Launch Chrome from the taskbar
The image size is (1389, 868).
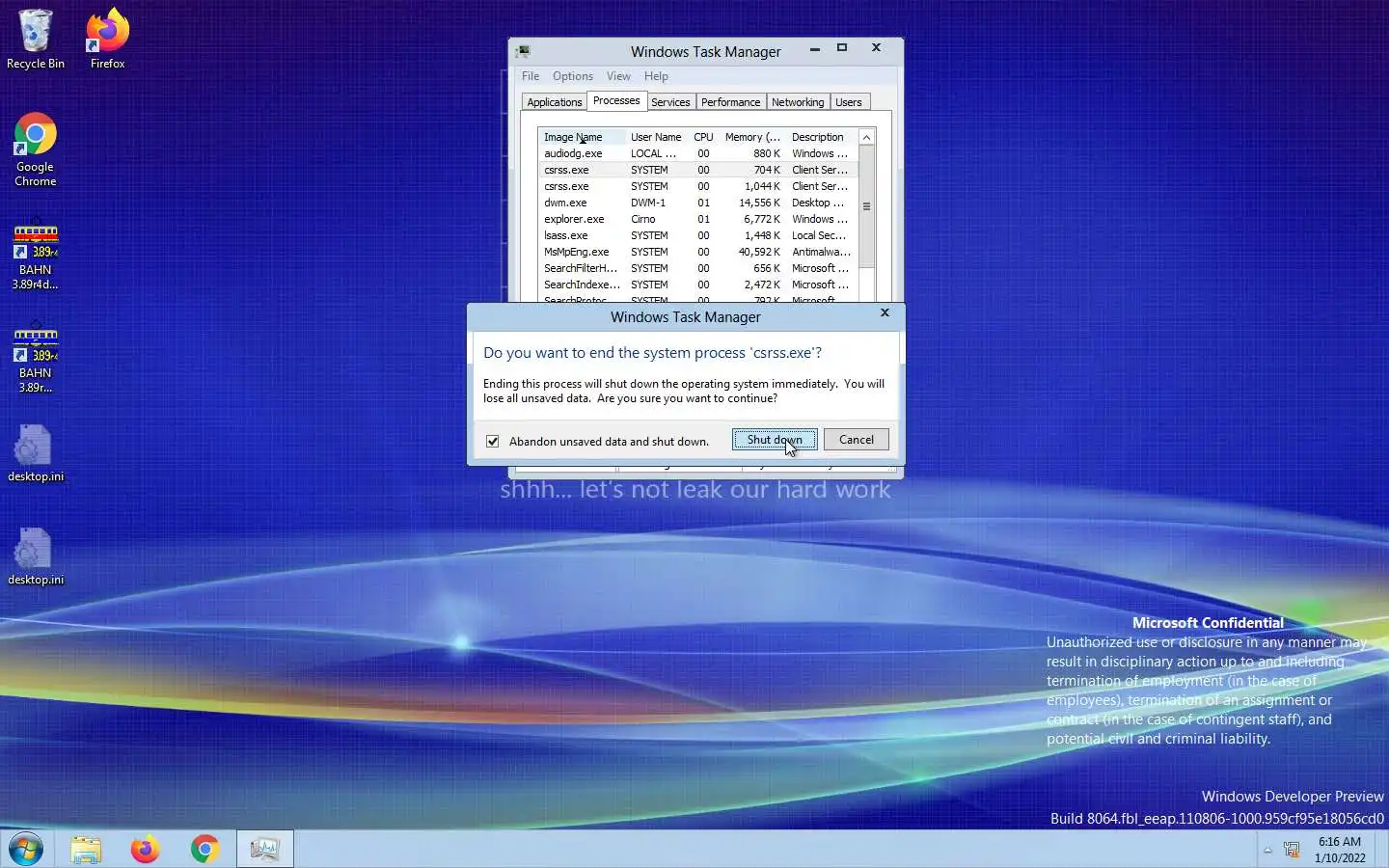(x=204, y=850)
